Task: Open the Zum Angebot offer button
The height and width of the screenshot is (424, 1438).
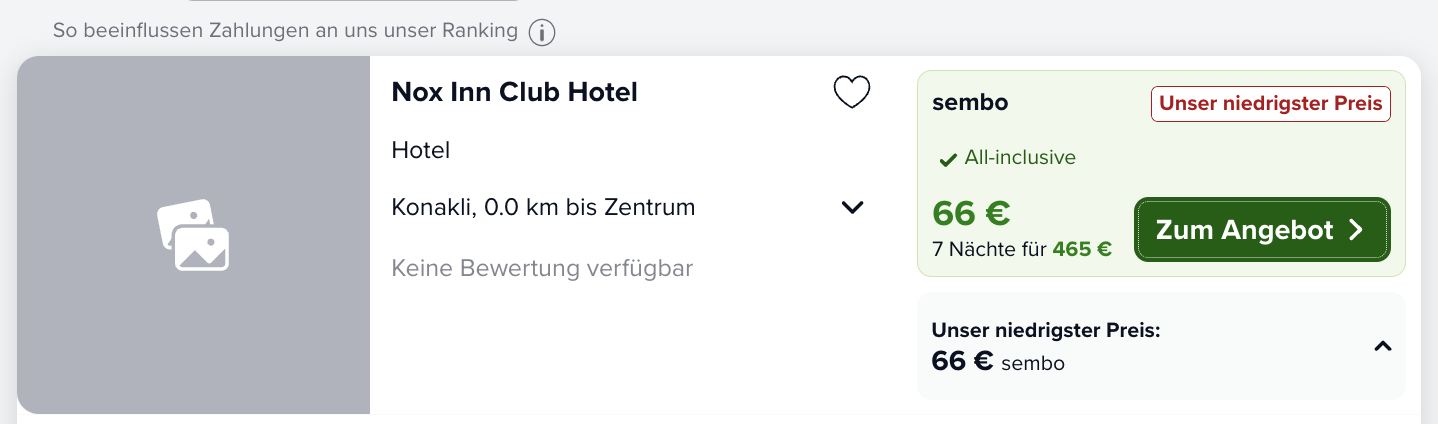Action: click(1262, 230)
